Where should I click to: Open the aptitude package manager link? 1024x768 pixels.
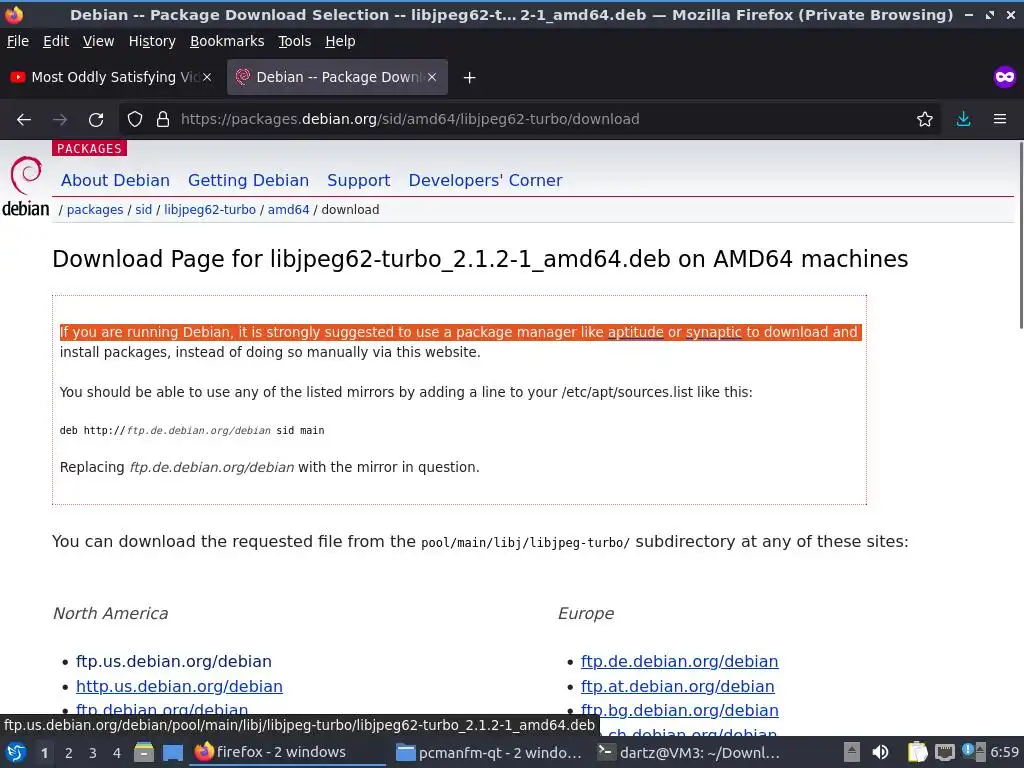click(x=635, y=332)
